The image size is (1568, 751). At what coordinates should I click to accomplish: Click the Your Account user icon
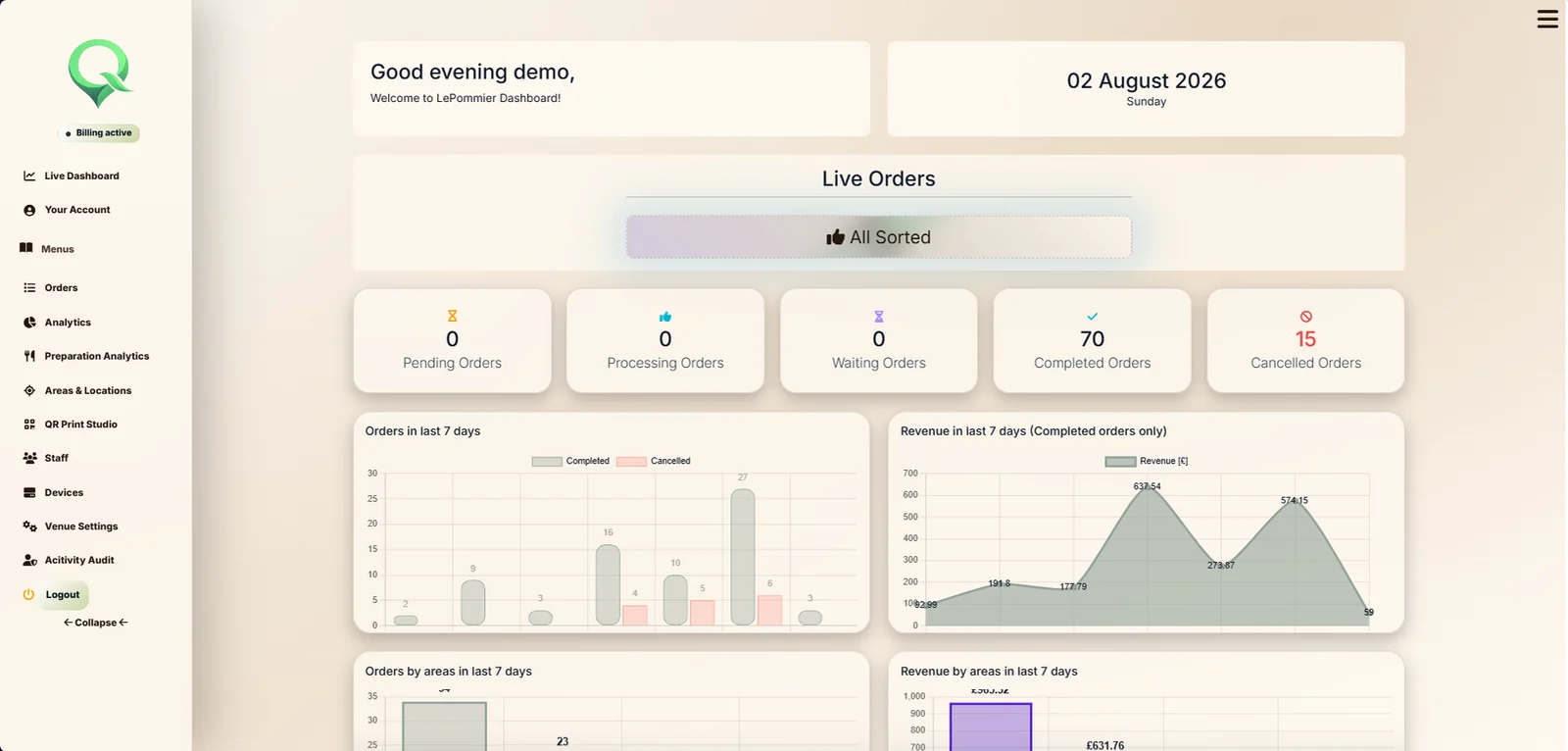29,210
